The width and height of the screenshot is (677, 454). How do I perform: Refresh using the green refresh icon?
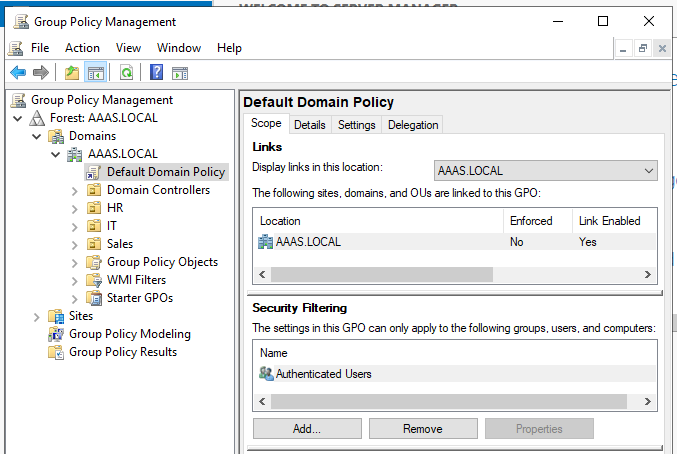coord(126,73)
